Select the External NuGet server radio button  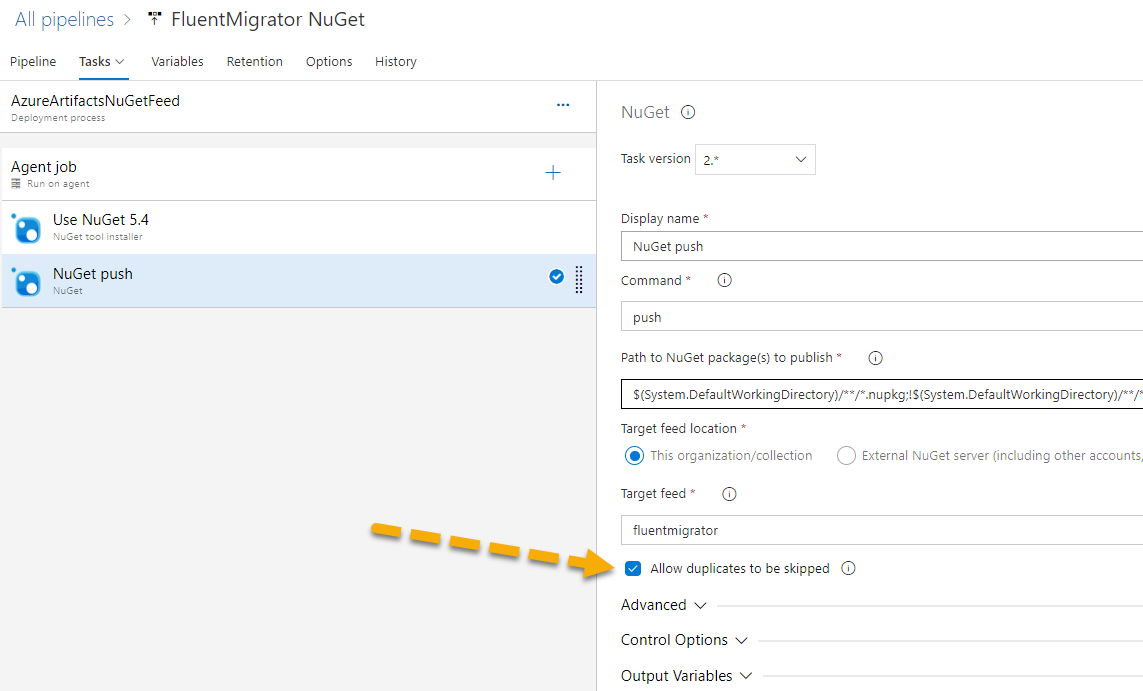(x=846, y=455)
